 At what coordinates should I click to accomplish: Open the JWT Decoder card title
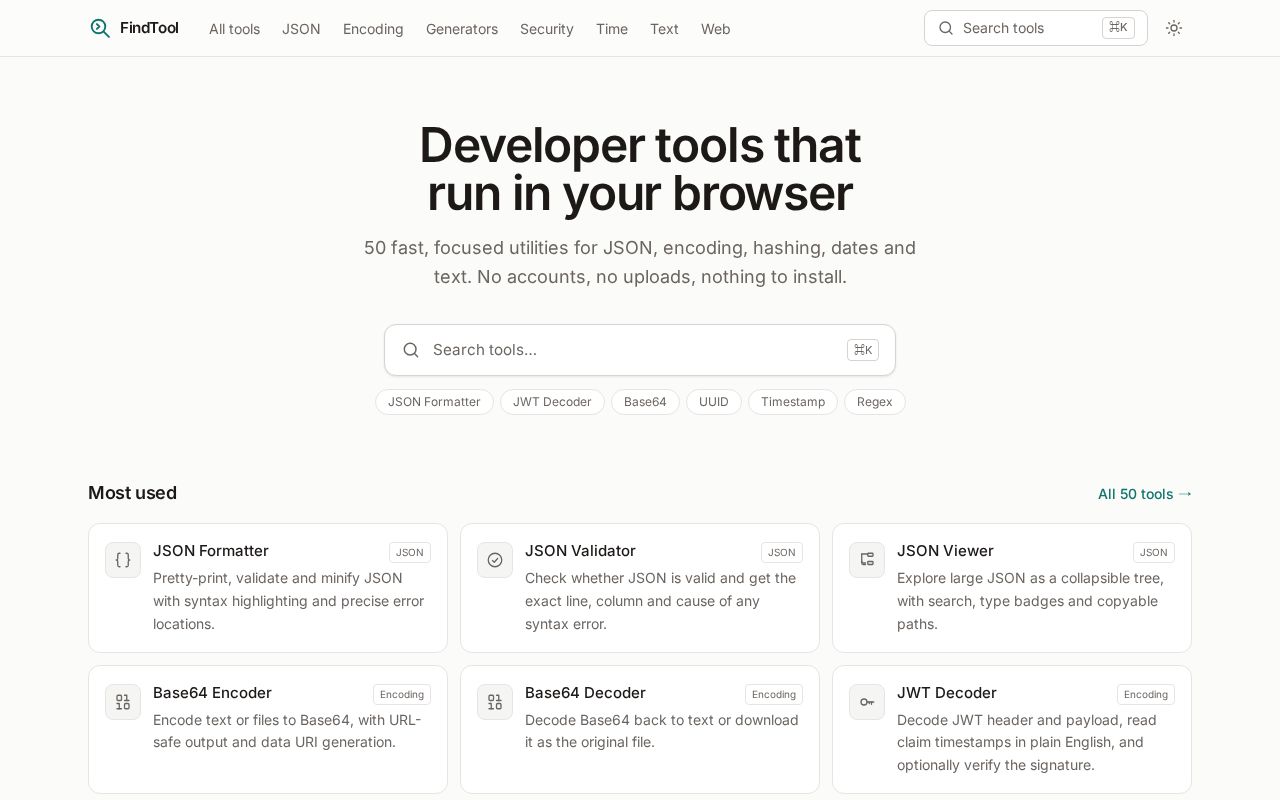click(947, 693)
